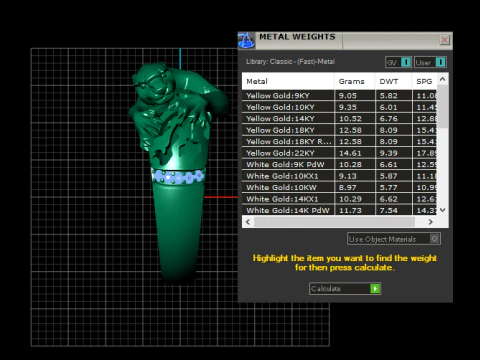Toggle the GV library switch
This screenshot has height=360, width=480.
click(x=398, y=62)
